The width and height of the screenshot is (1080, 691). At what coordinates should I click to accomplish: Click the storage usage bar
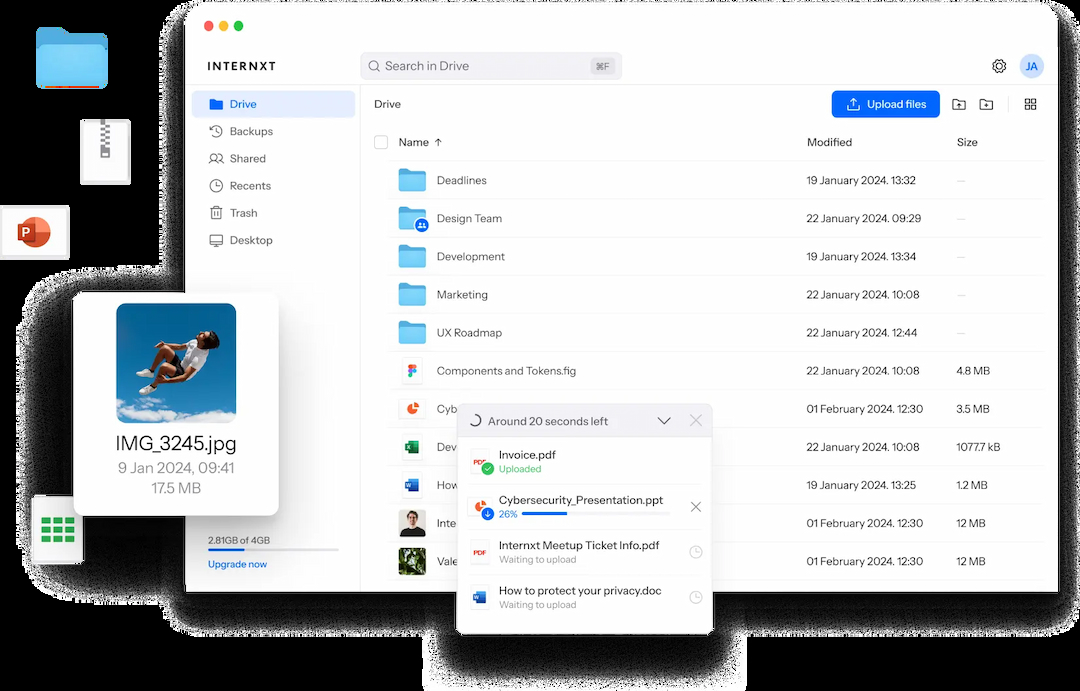pos(273,550)
